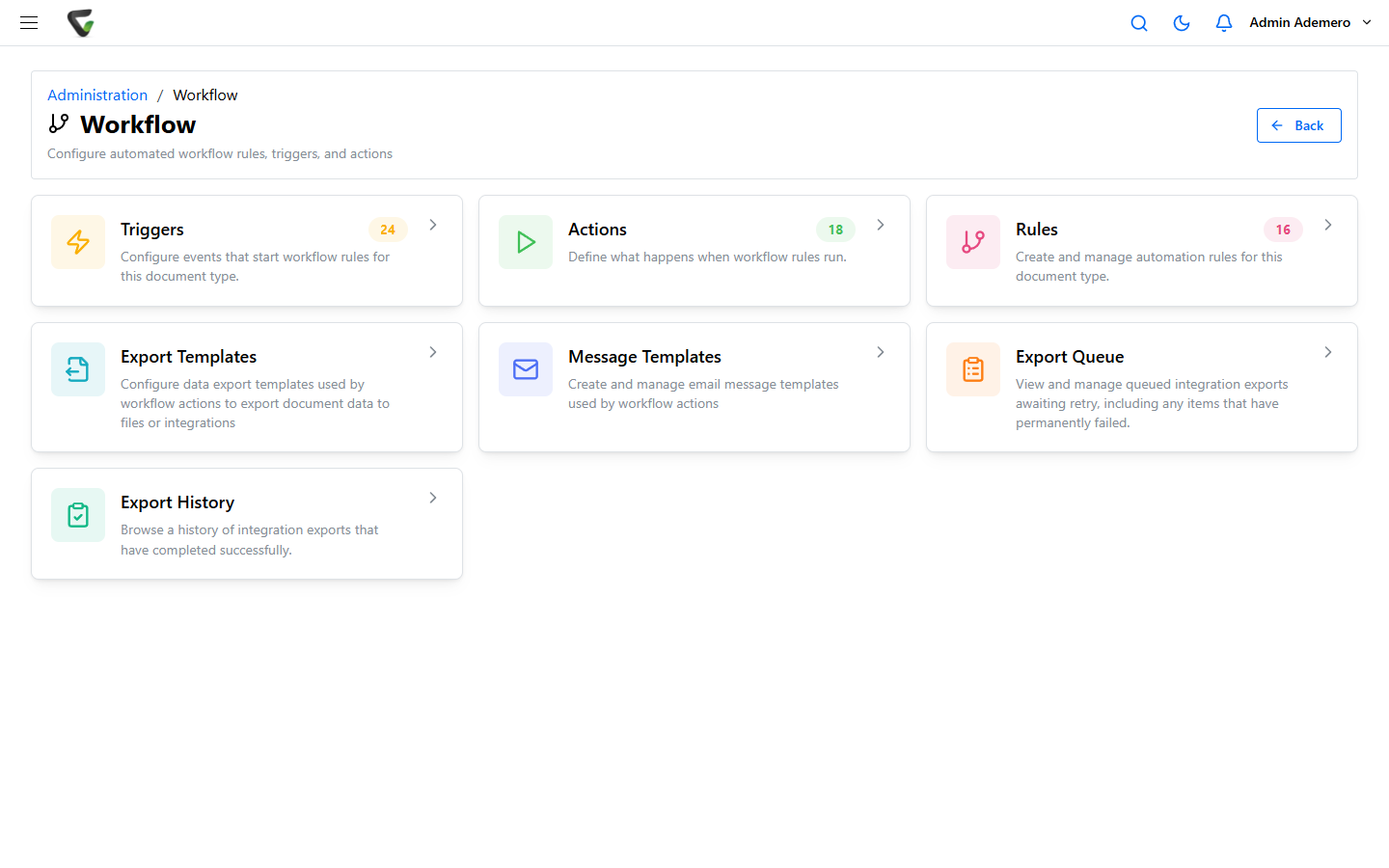The image size is (1389, 868).
Task: Open the notifications bell
Action: pos(1224,23)
